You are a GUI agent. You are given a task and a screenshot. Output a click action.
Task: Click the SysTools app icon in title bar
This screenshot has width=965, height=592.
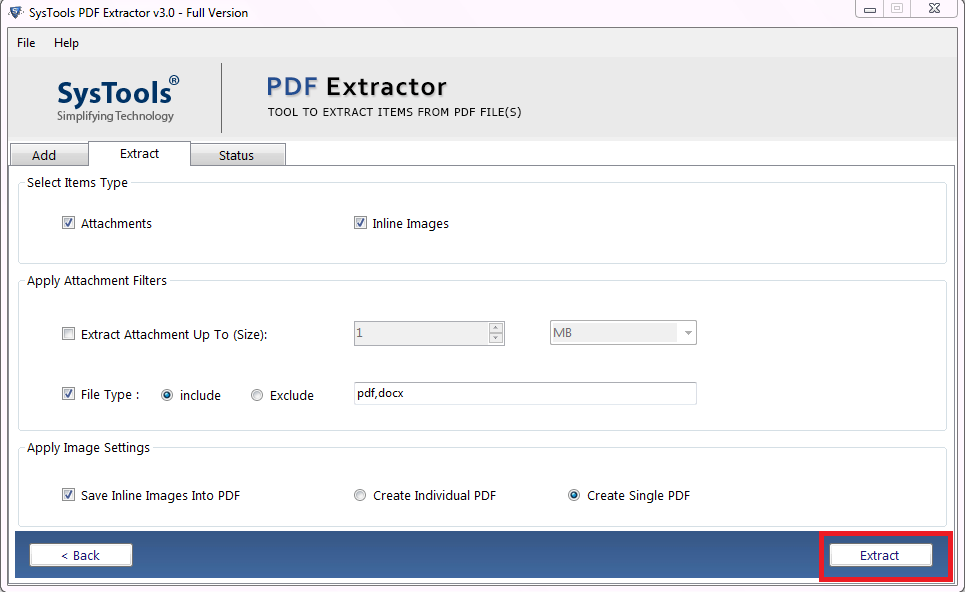click(x=15, y=12)
